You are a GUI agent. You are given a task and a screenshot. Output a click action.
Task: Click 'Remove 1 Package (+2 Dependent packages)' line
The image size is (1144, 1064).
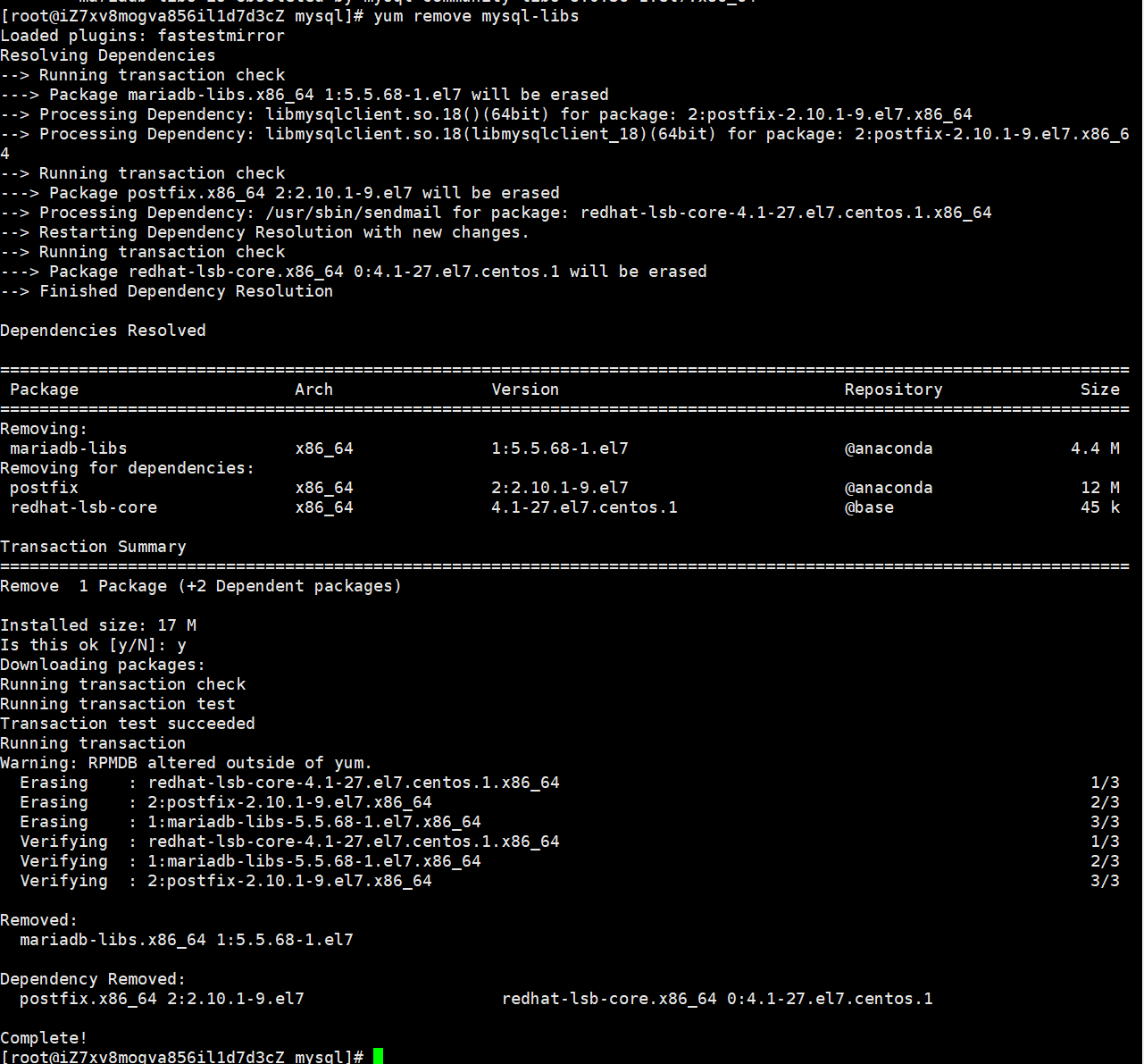(201, 586)
